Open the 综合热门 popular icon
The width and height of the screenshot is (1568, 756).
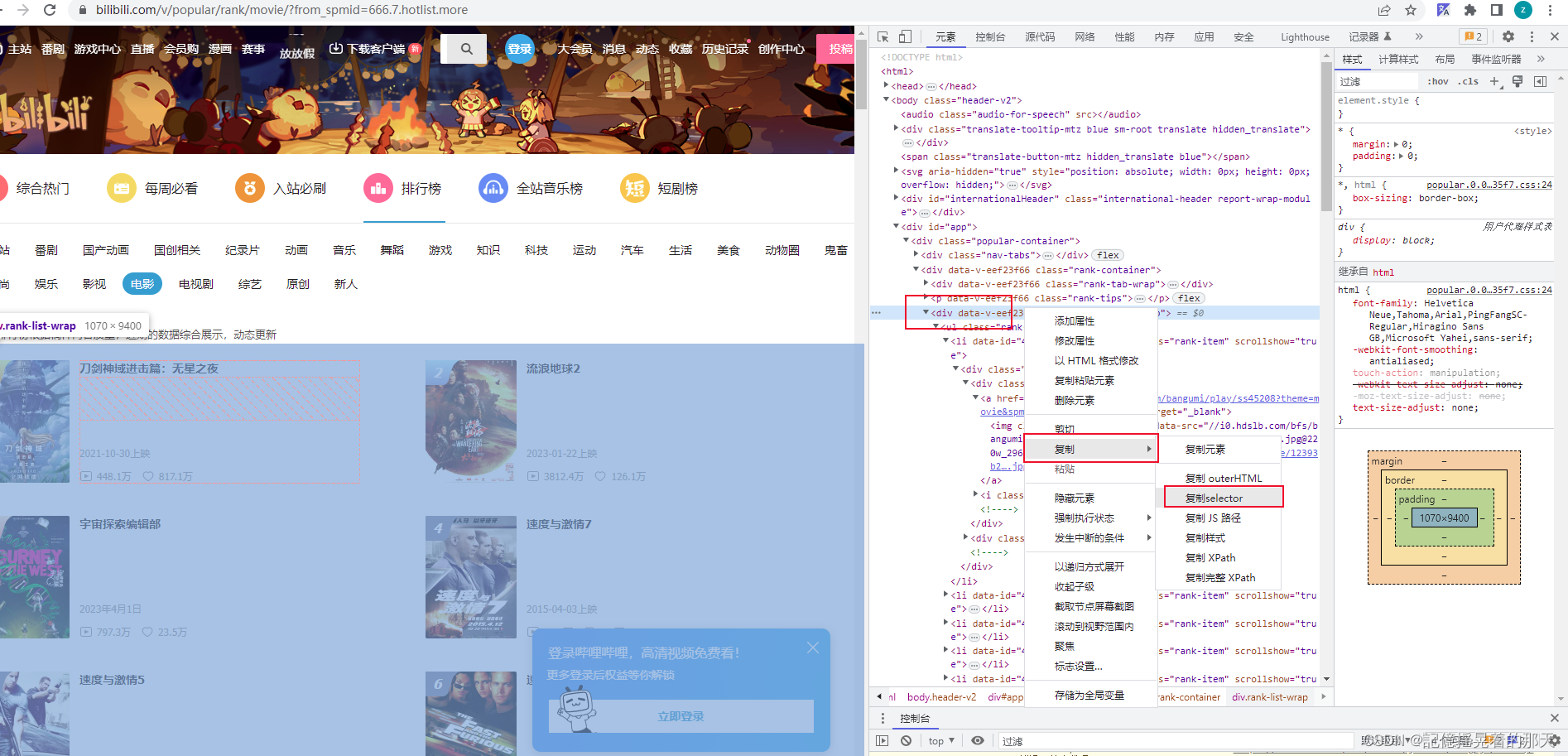pos(2,188)
